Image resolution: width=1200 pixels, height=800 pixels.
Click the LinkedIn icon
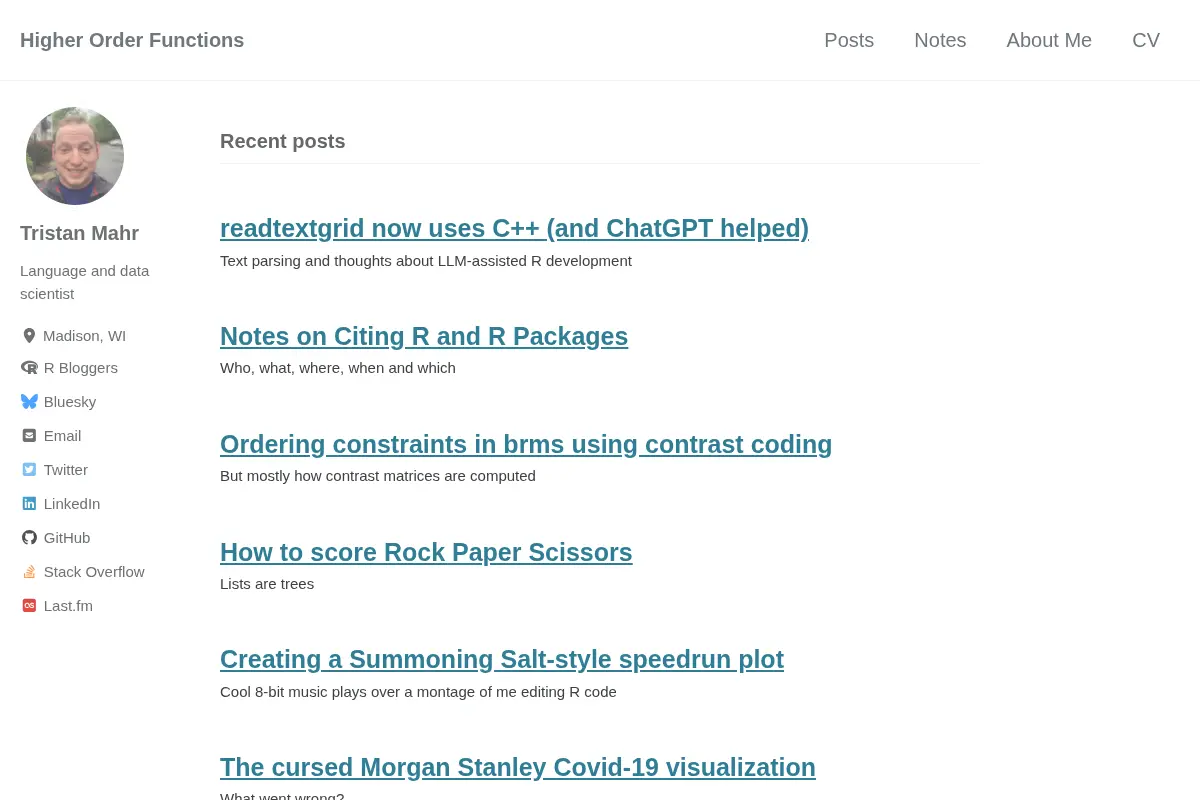click(29, 504)
